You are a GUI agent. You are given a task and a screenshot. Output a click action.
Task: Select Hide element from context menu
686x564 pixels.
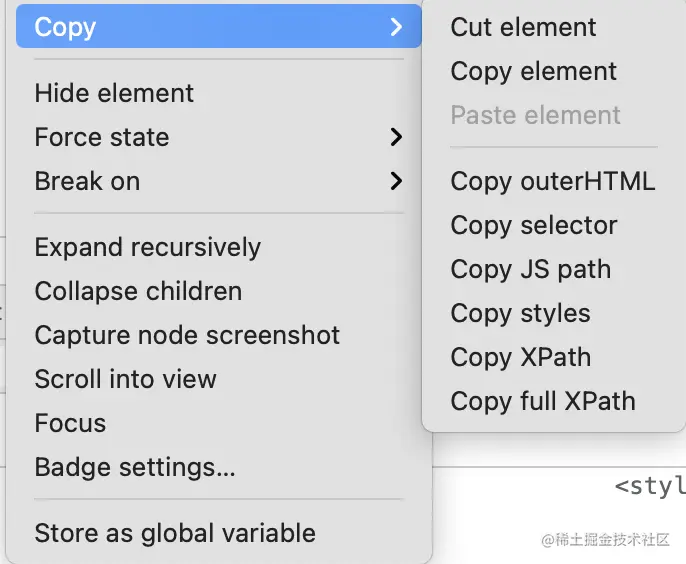(x=114, y=93)
